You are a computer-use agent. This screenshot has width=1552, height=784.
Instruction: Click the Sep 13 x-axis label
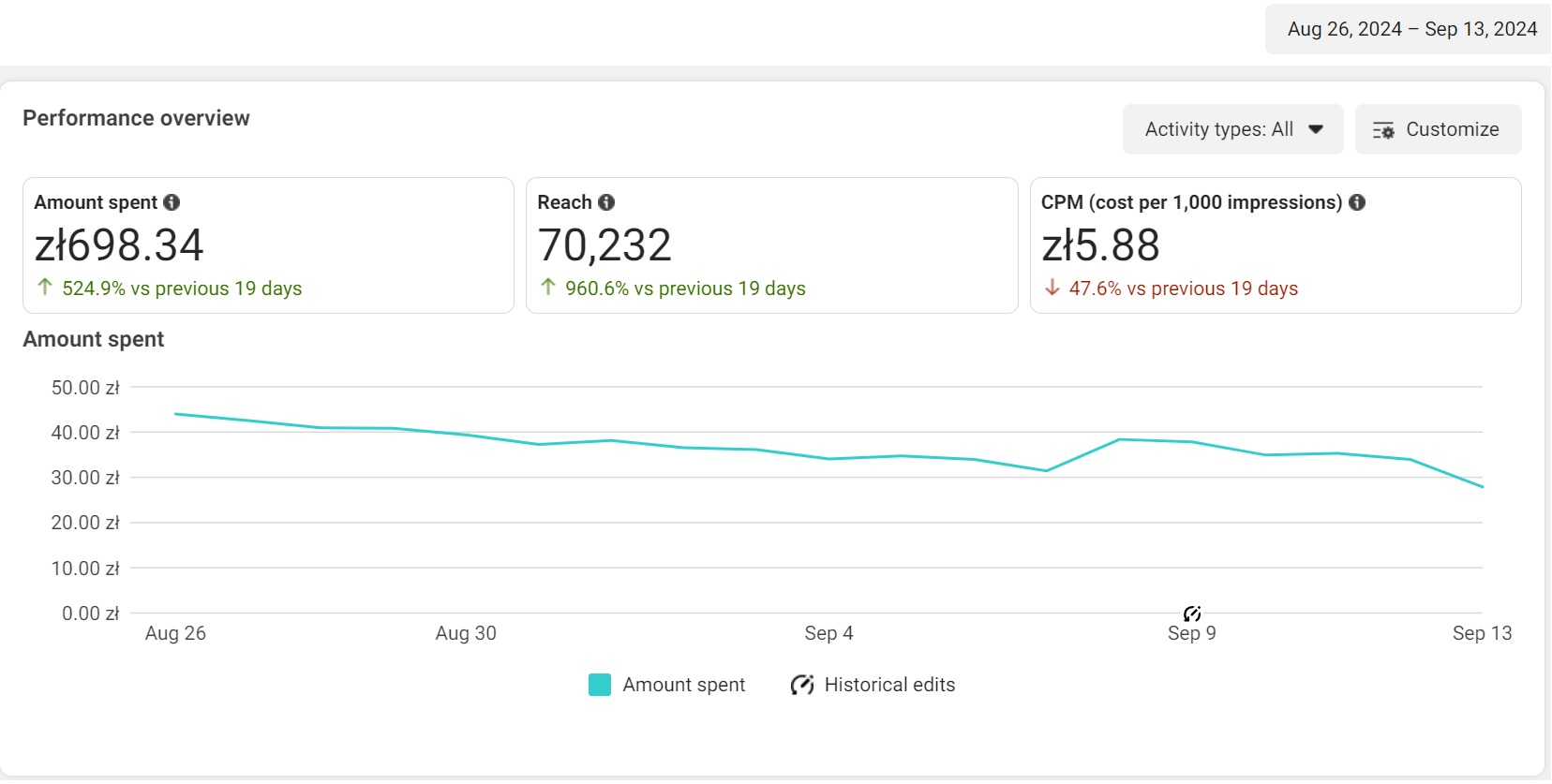click(1483, 633)
